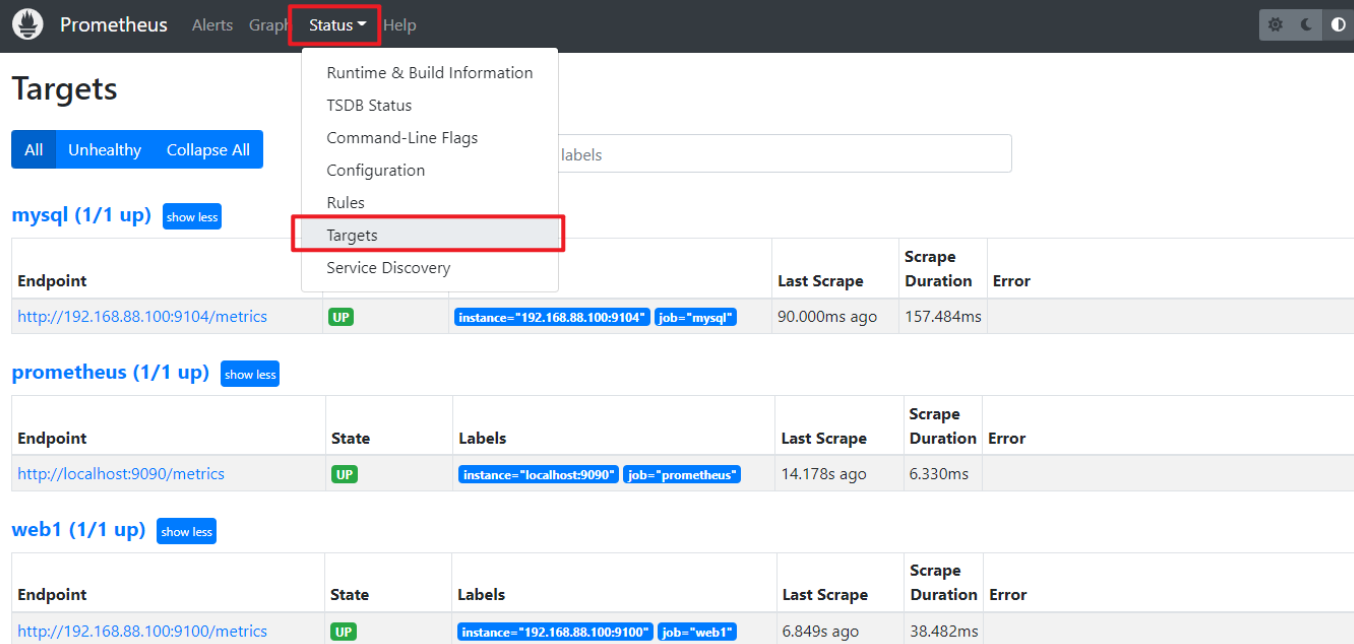Click the job="web1" label badge
This screenshot has height=644, width=1354.
698,631
